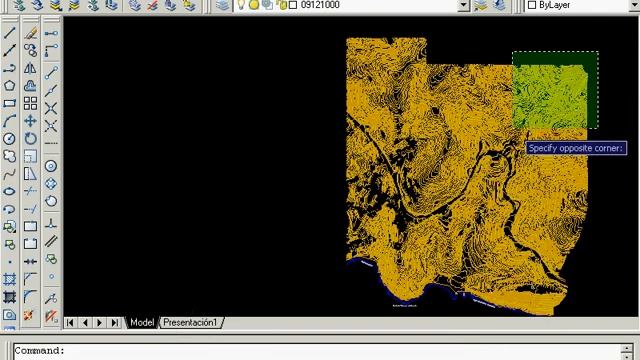Choose the Nearest object snap

pyautogui.click(x=51, y=298)
